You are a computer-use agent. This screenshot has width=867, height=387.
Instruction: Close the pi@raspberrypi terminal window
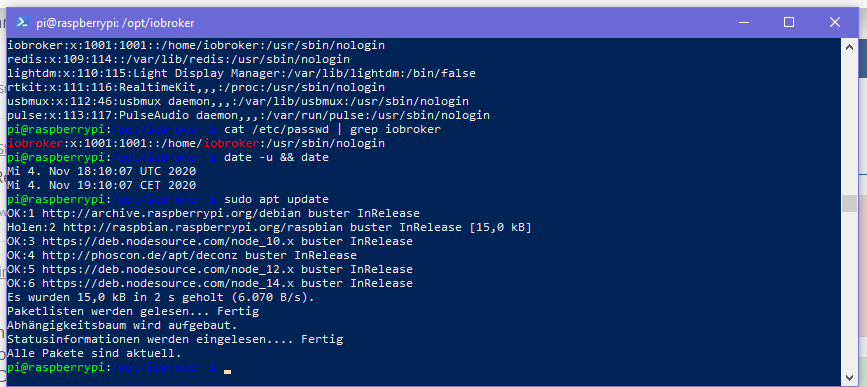834,23
